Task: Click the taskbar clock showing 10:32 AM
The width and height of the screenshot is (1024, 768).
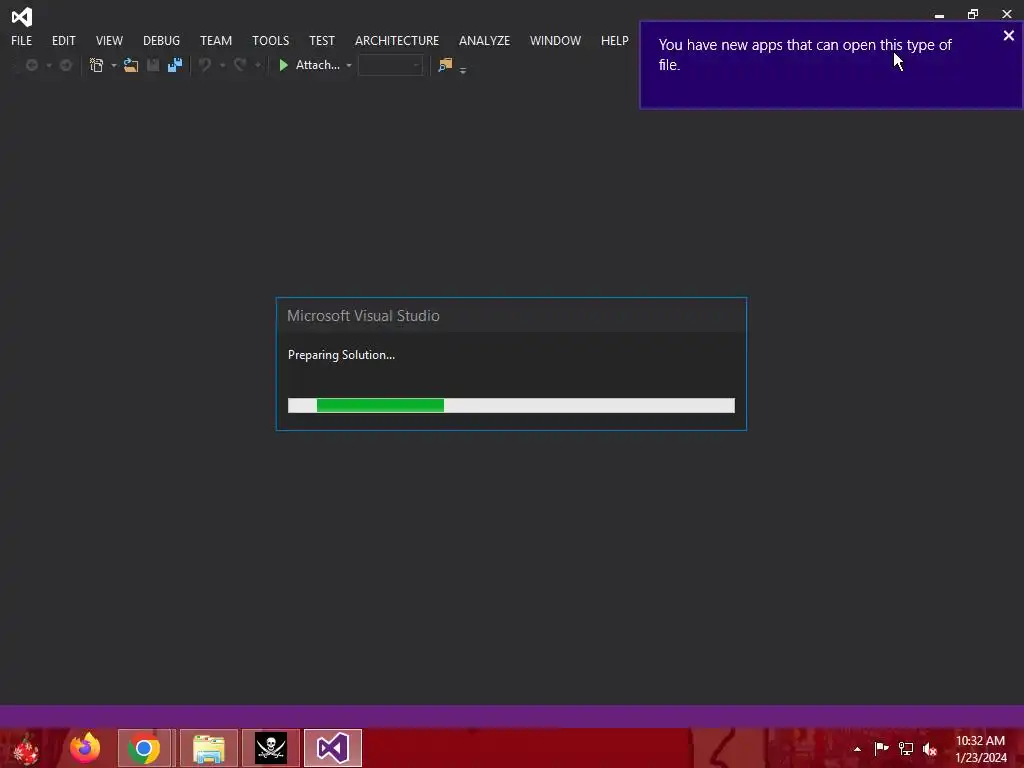Action: pyautogui.click(x=981, y=749)
